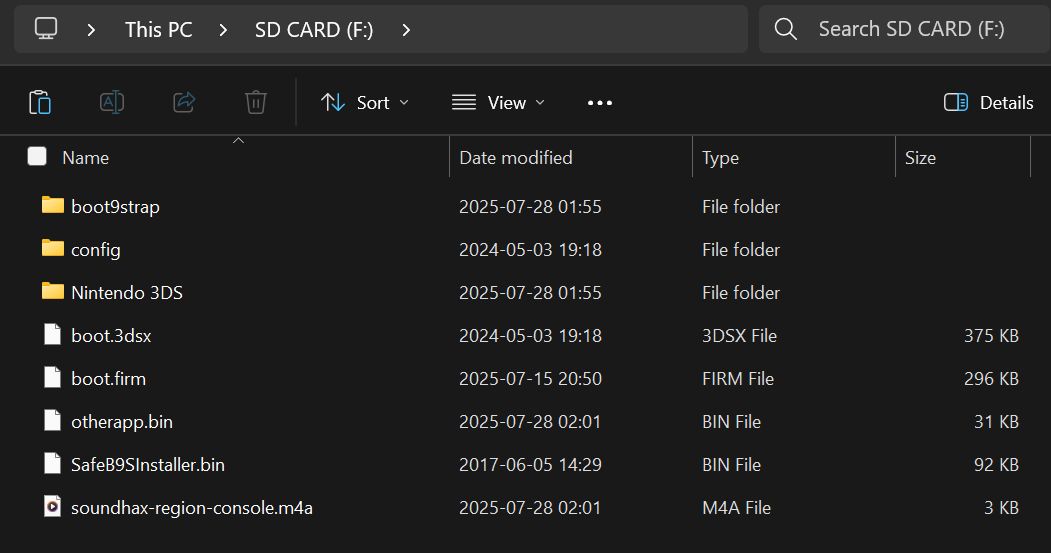Click the monitor icon in the address bar

point(46,29)
